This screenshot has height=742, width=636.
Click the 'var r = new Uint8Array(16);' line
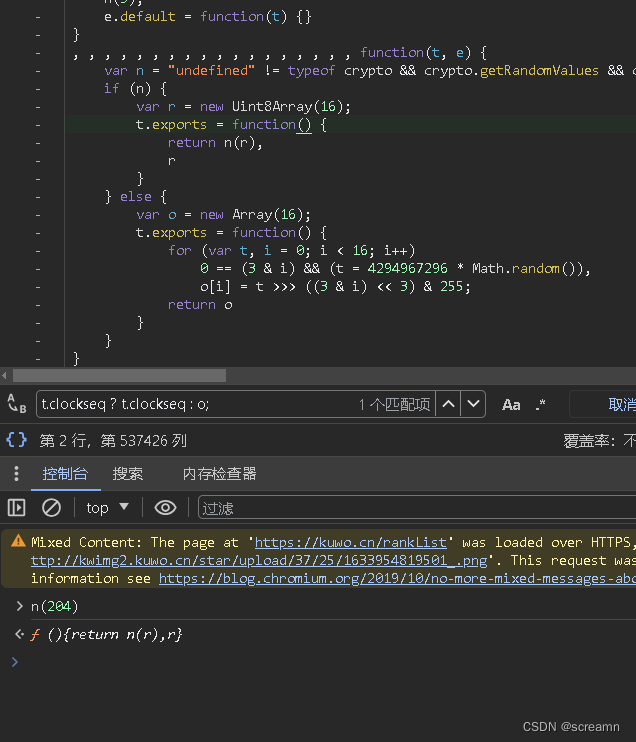click(x=244, y=106)
